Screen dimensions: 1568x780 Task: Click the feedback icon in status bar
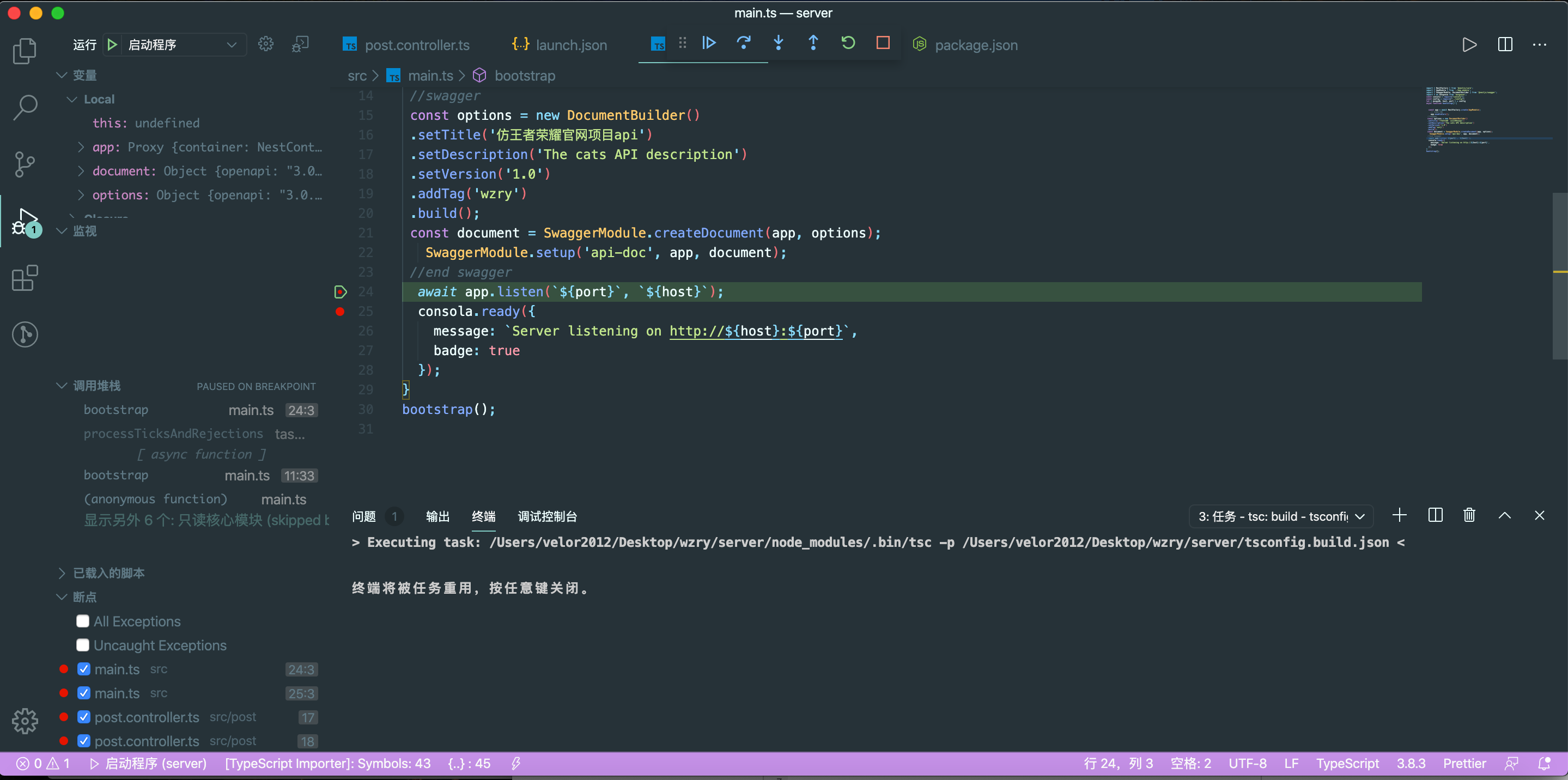point(1511,764)
